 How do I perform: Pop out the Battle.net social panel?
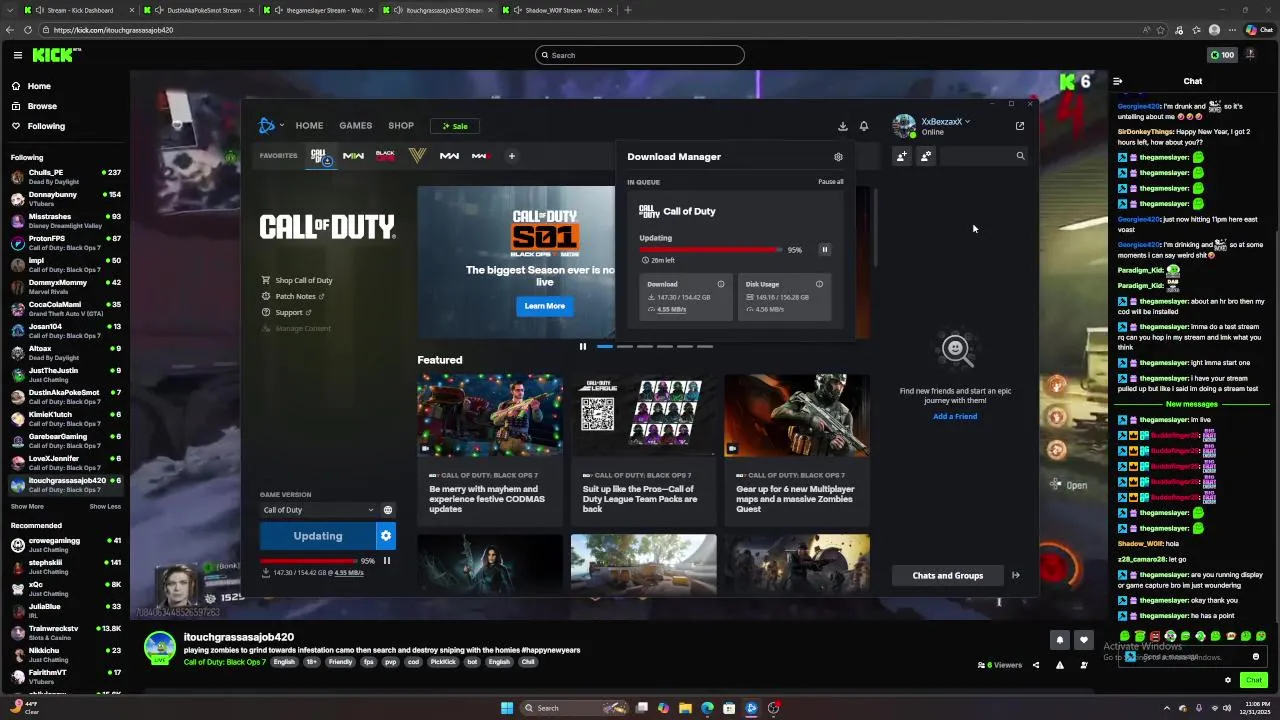click(x=1020, y=126)
